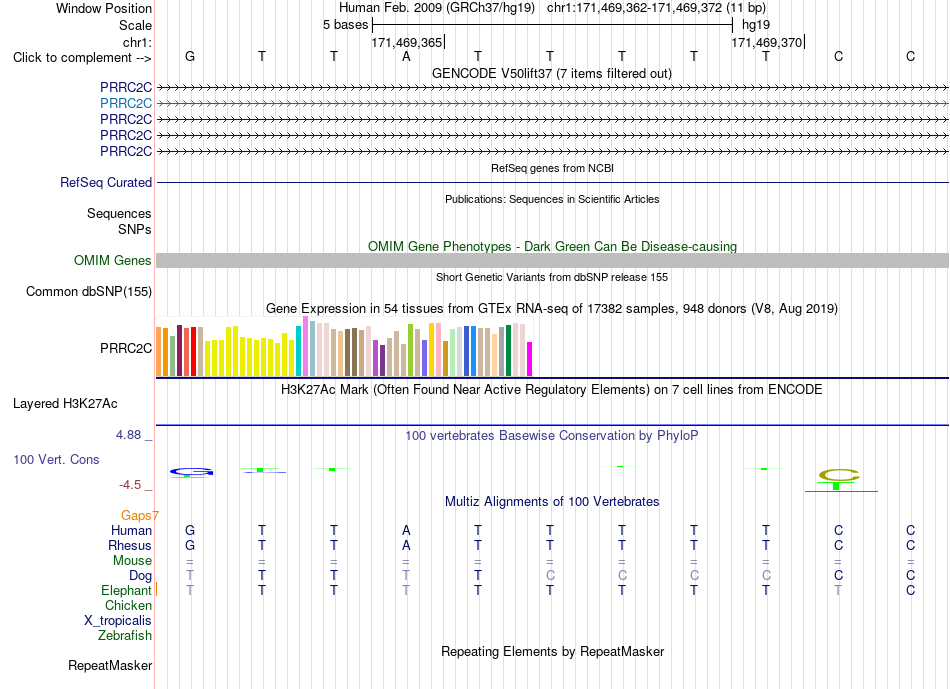Click the -4.5 conservation scale minimum

pos(130,484)
